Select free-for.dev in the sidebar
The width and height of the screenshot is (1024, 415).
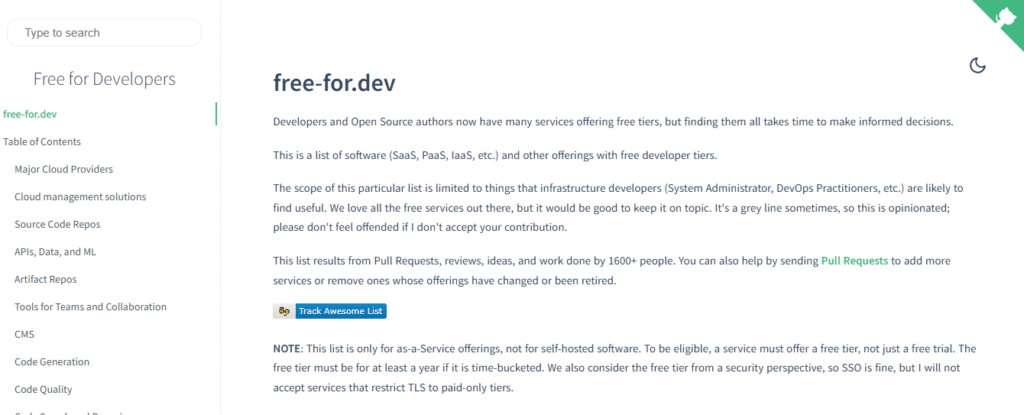click(30, 114)
